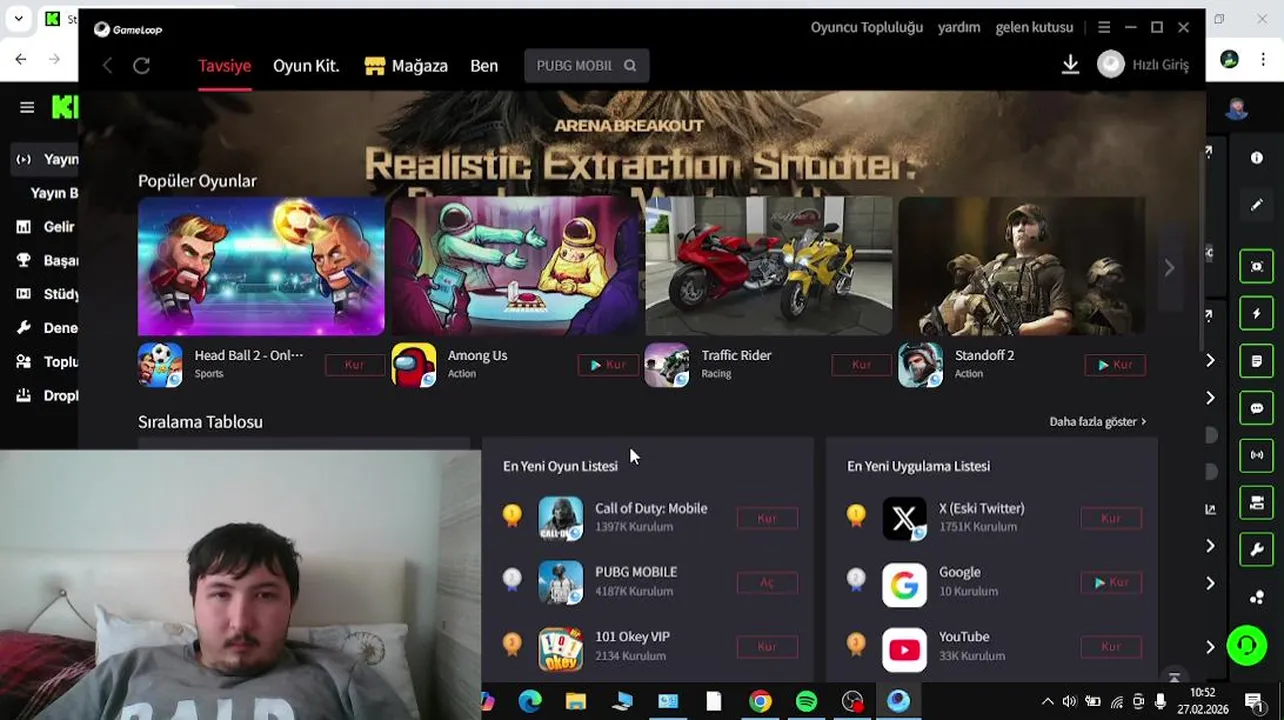Image resolution: width=1284 pixels, height=720 pixels.
Task: Expand Daha fazla göster in Sıralama Tablosu
Action: pyautogui.click(x=1097, y=422)
